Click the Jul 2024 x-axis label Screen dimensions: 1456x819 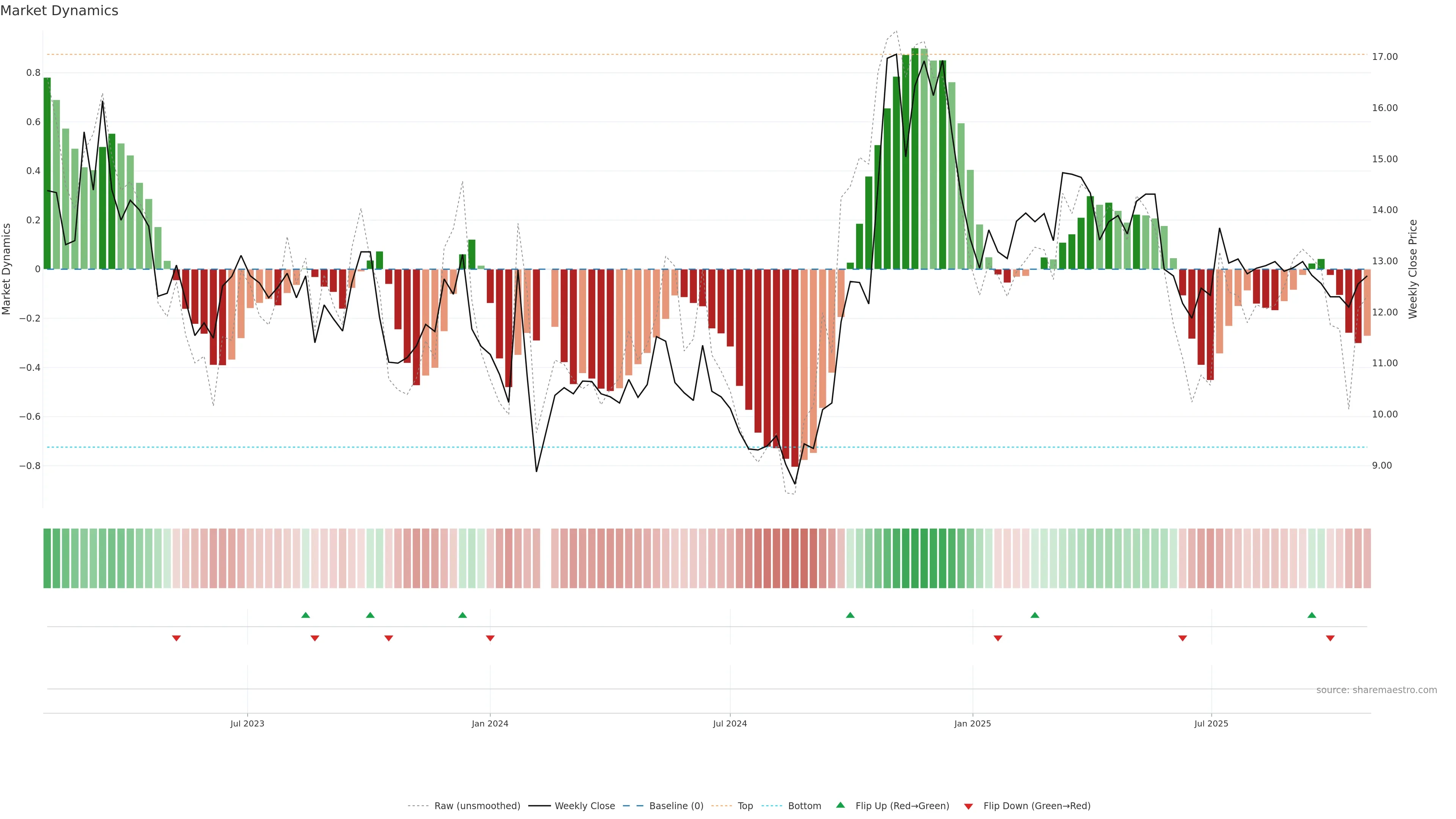tap(730, 723)
